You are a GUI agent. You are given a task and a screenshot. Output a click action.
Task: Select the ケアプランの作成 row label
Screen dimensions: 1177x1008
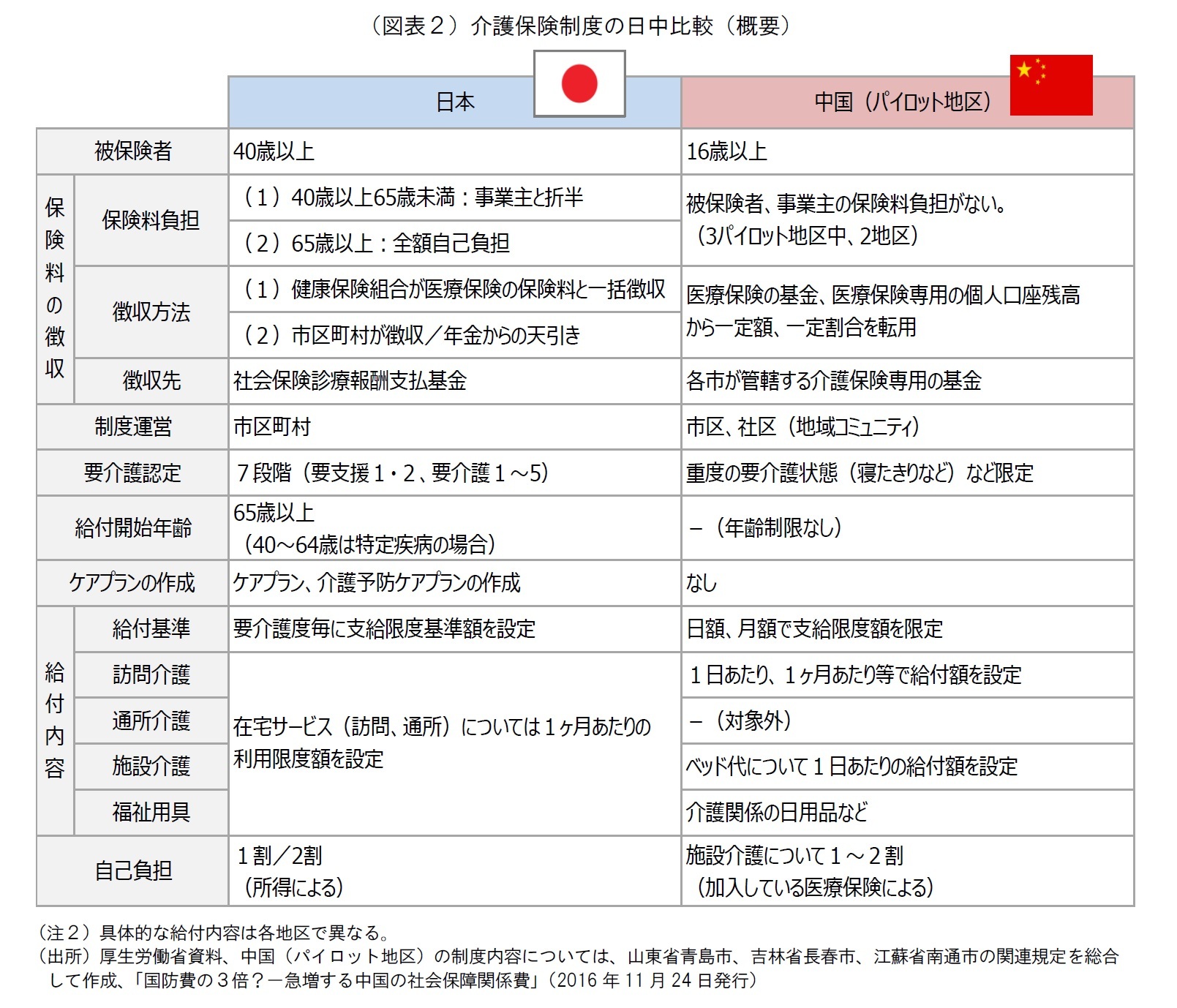pyautogui.click(x=132, y=583)
